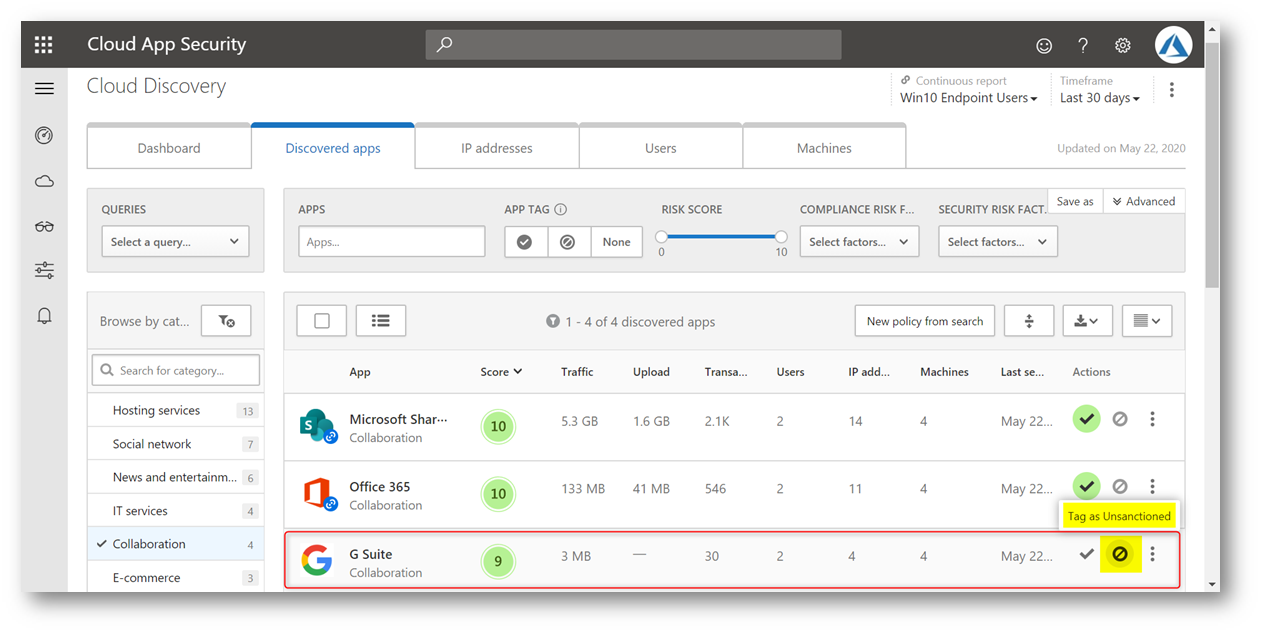The height and width of the screenshot is (634, 1262).
Task: Expand Advanced filters
Action: click(x=1145, y=201)
